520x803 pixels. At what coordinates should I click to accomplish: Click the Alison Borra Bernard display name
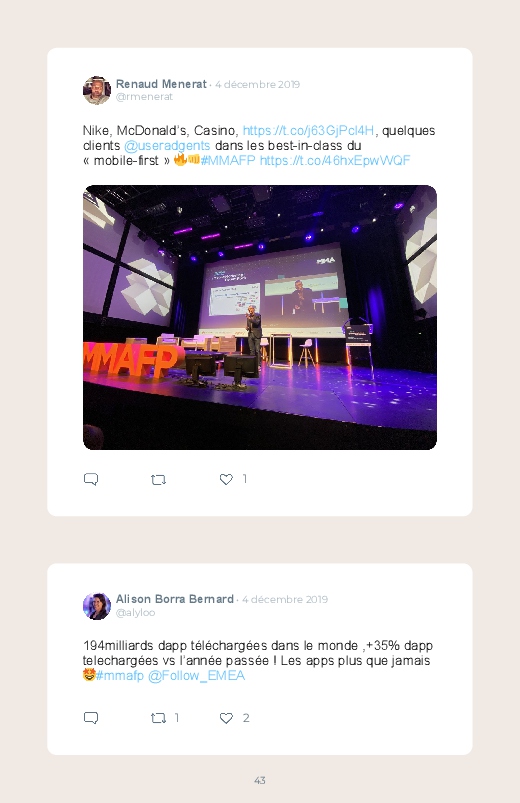(x=175, y=599)
